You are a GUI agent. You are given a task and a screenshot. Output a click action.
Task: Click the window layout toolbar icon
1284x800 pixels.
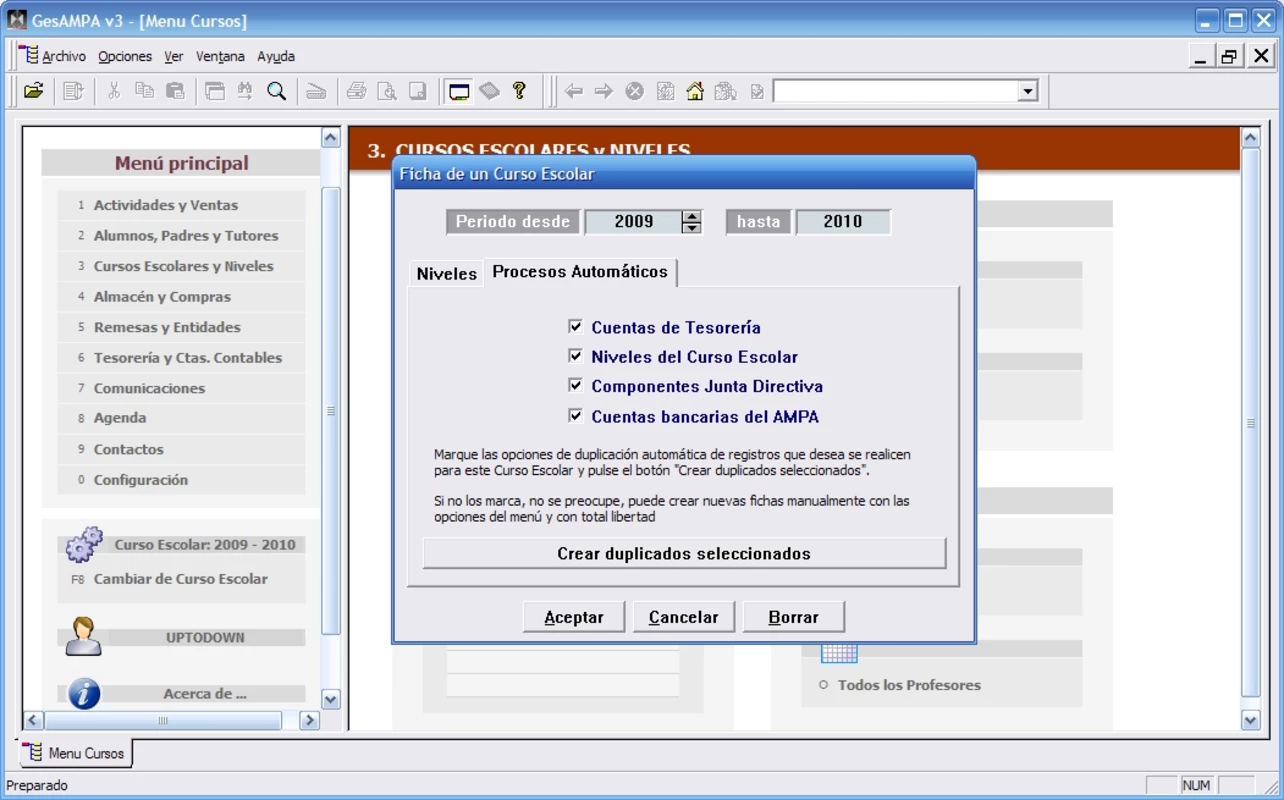[214, 91]
